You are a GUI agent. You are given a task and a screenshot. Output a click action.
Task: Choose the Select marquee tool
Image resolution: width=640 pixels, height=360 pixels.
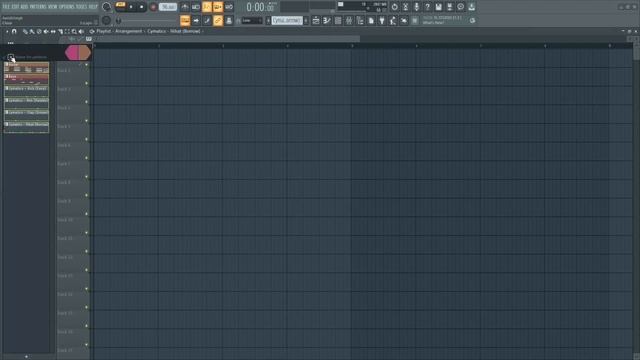point(67,31)
